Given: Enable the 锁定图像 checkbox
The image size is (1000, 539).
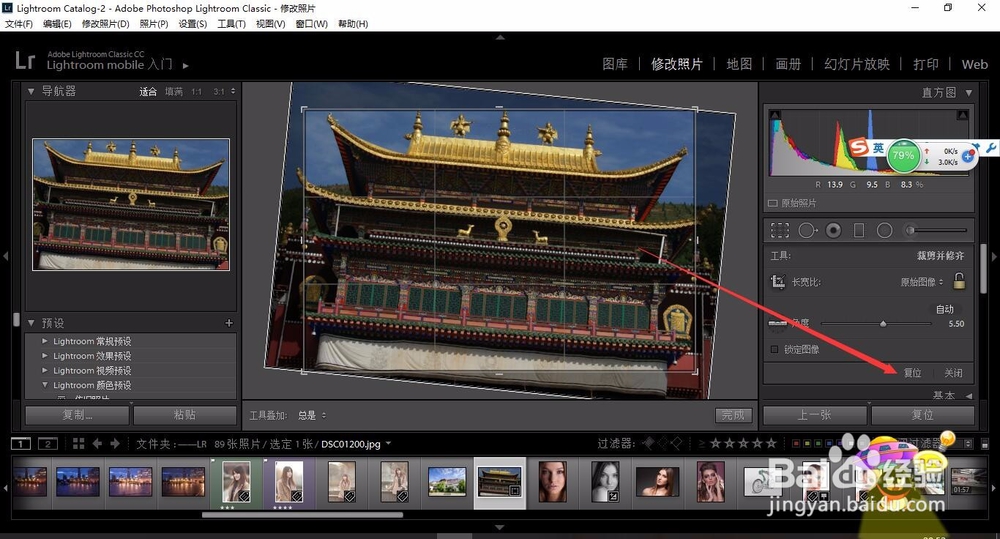Looking at the screenshot, I should click(x=774, y=349).
